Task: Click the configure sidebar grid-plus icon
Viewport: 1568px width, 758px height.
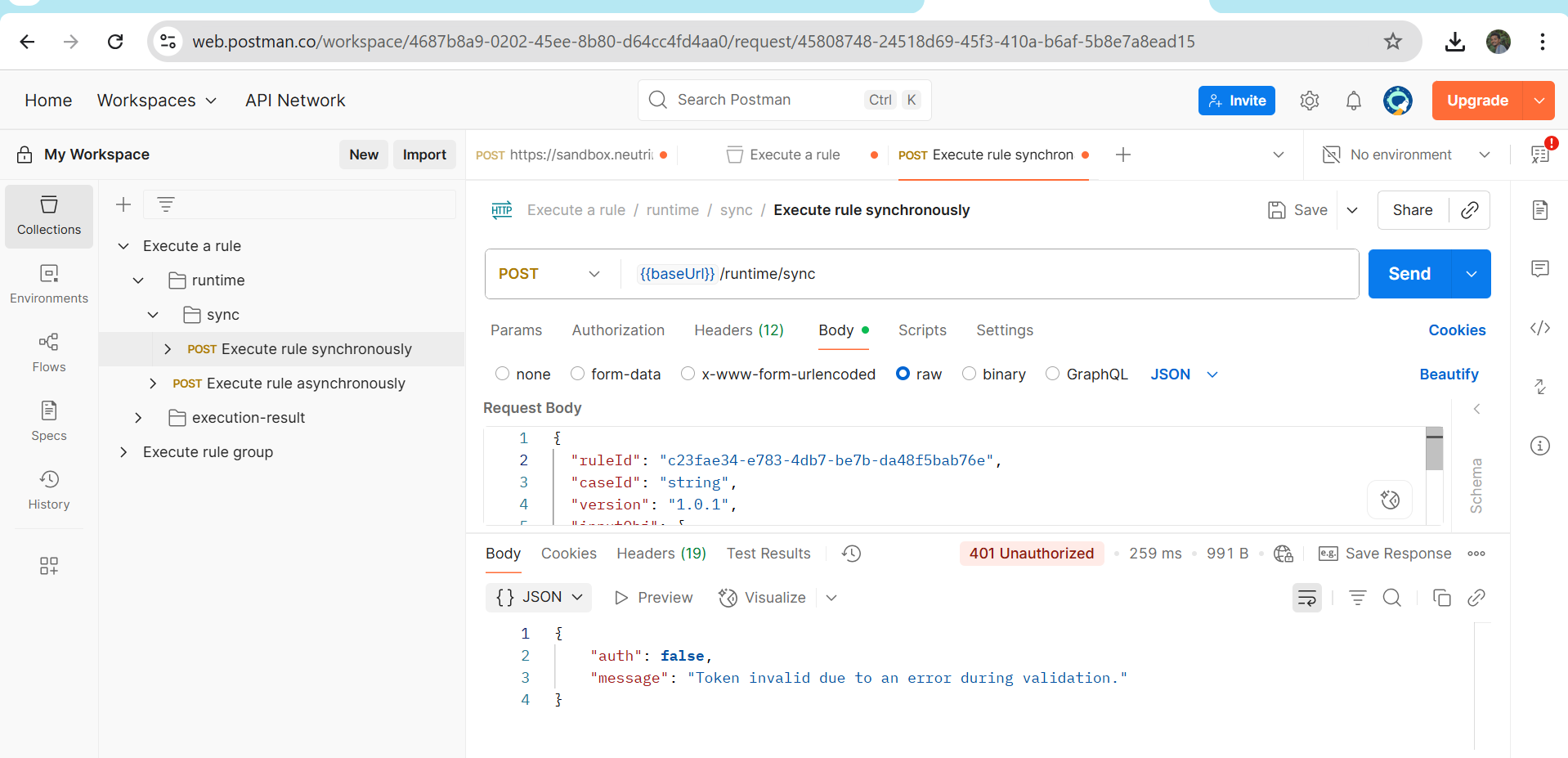Action: (49, 566)
